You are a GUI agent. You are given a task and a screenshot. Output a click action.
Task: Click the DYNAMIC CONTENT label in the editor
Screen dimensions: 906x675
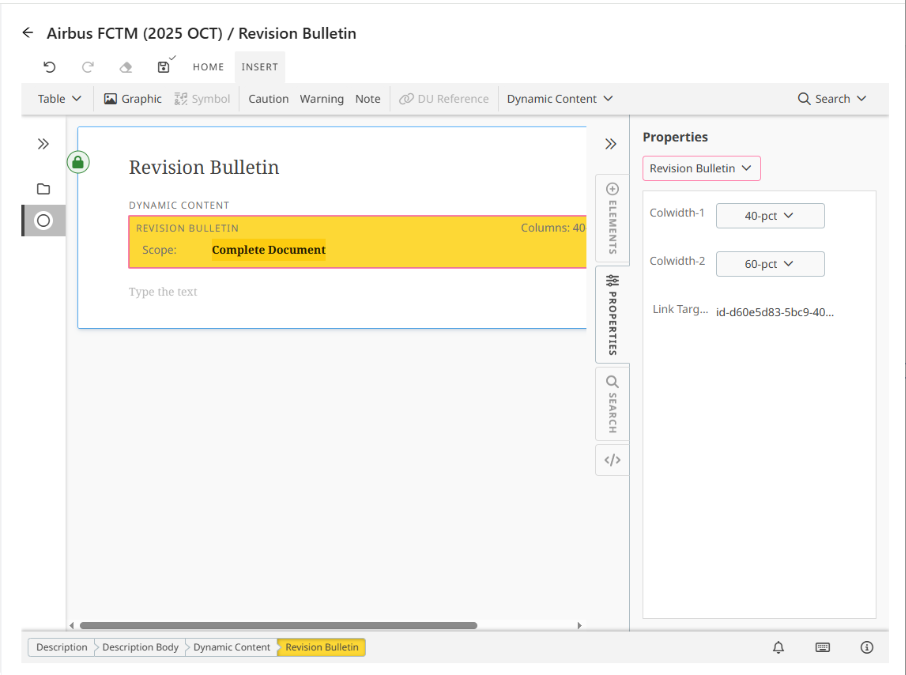[x=179, y=205]
